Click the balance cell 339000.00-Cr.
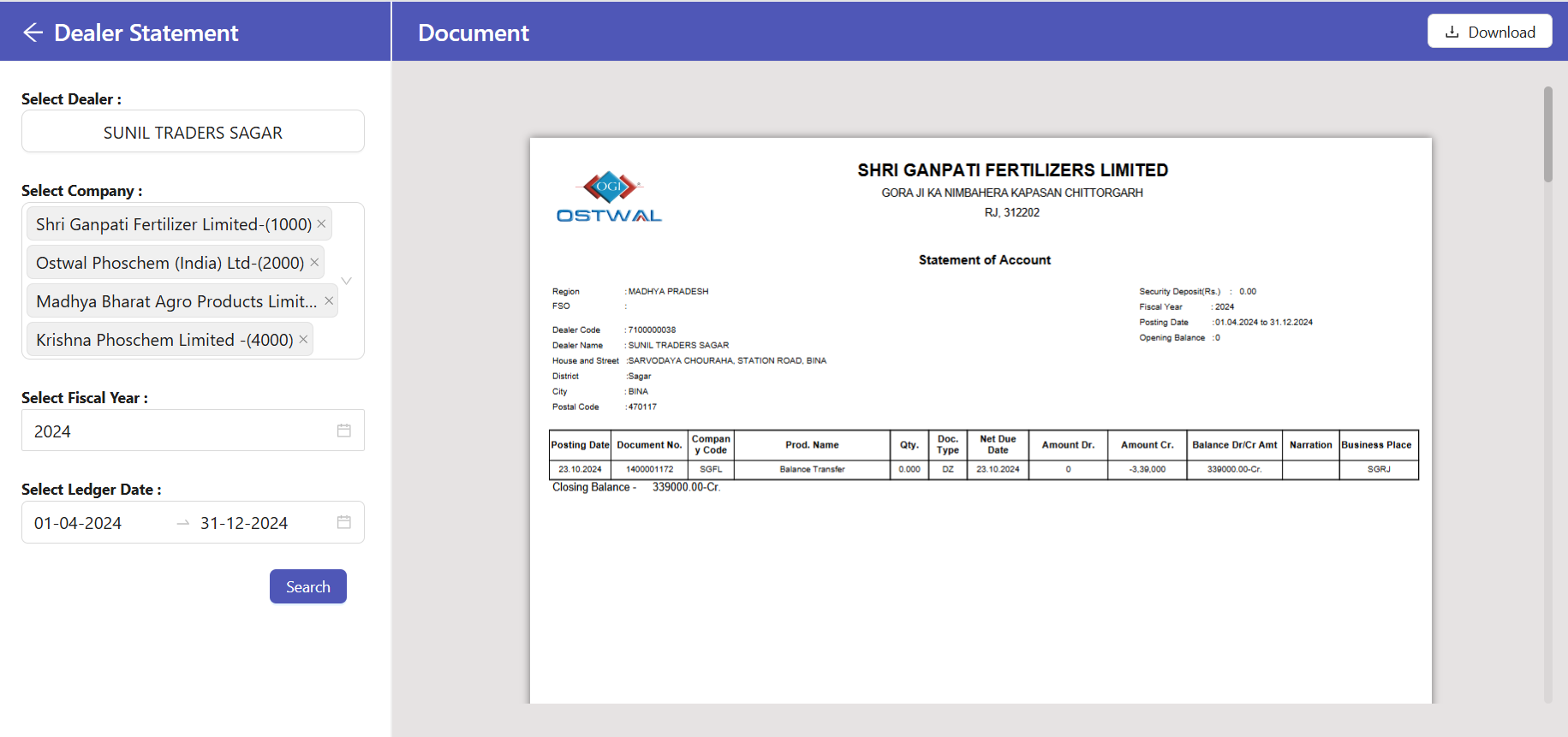 coord(1235,469)
